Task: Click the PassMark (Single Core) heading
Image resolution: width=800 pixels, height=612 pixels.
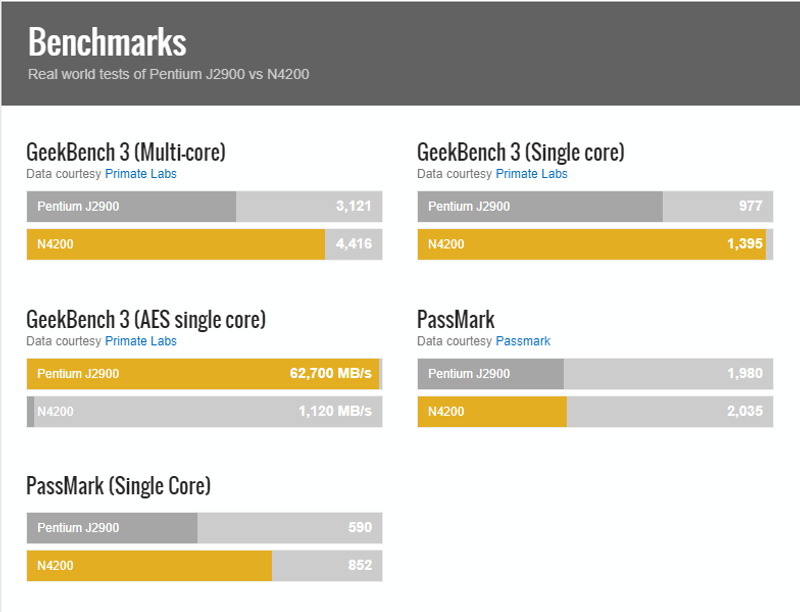Action: pyautogui.click(x=118, y=486)
